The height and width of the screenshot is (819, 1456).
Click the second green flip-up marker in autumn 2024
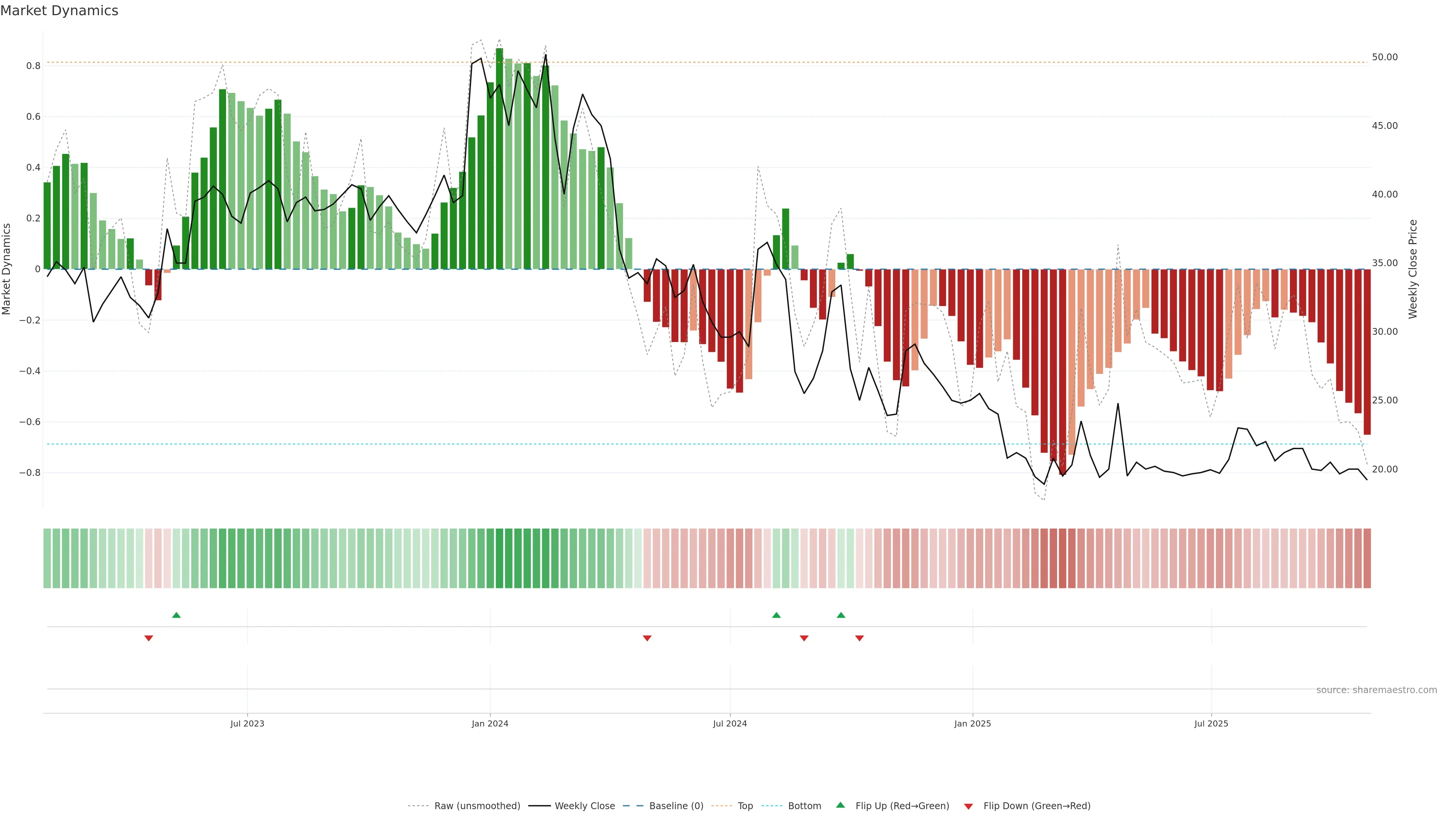pos(841,615)
